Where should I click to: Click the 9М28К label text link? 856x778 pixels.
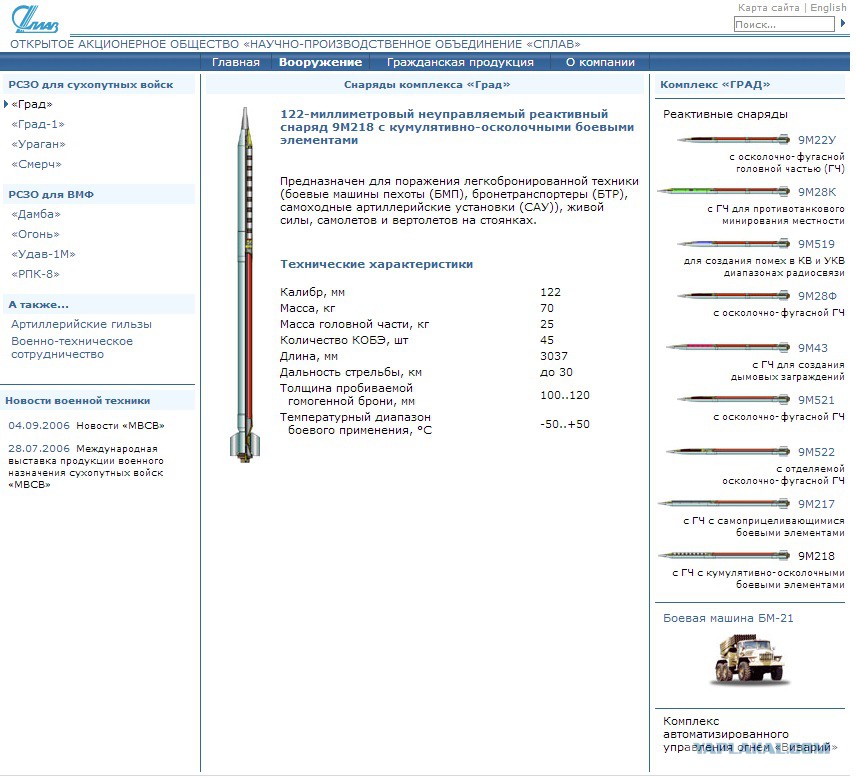[x=817, y=192]
